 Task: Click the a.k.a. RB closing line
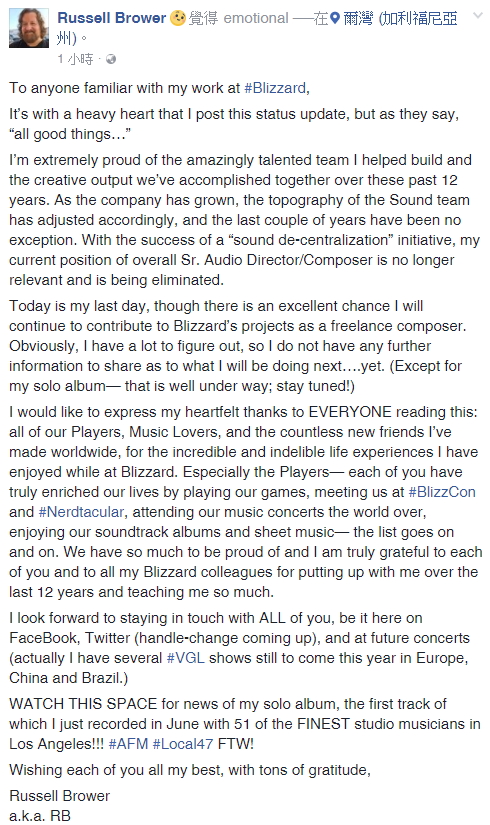click(x=40, y=816)
